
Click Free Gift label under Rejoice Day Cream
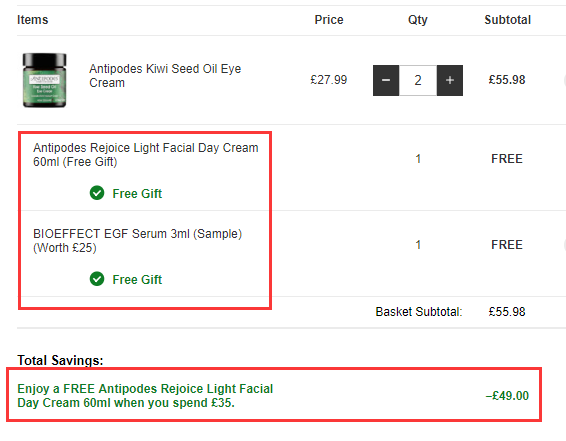137,193
